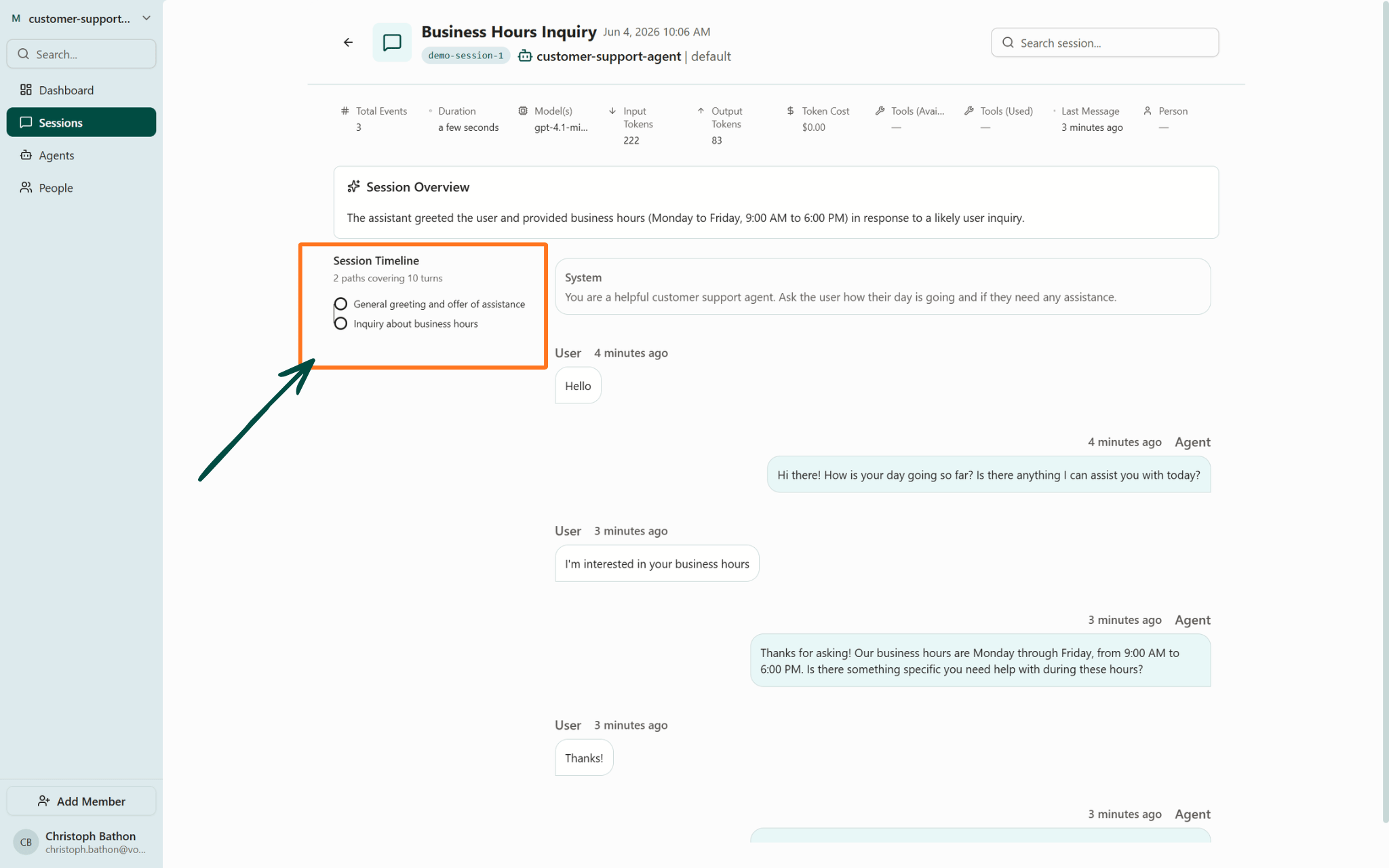Open the Dashboard page

(81, 90)
